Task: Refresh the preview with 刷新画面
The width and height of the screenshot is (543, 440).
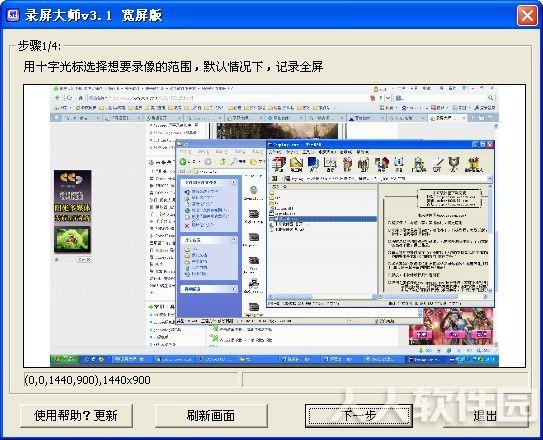Action: [211, 415]
